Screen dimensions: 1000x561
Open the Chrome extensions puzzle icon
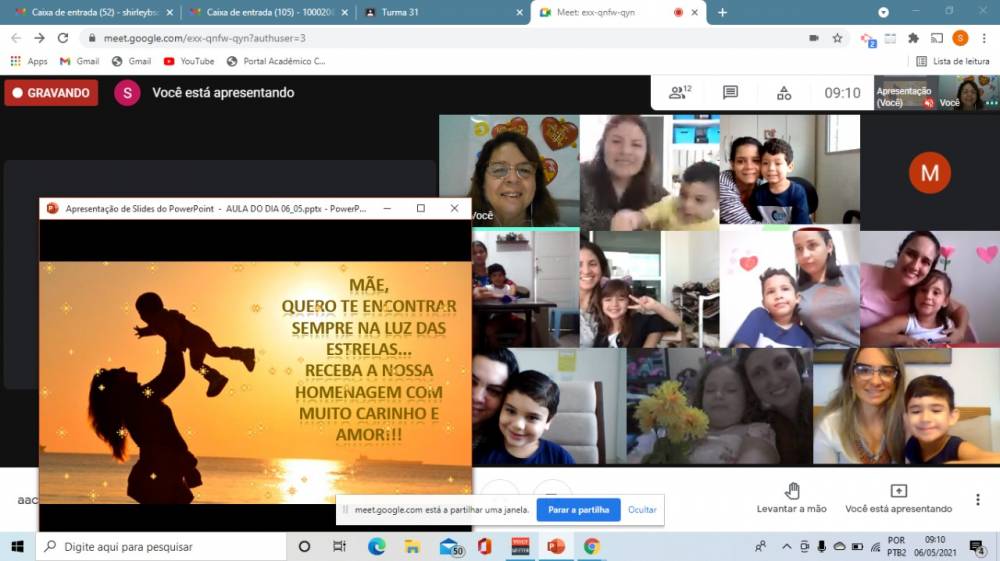(x=913, y=38)
